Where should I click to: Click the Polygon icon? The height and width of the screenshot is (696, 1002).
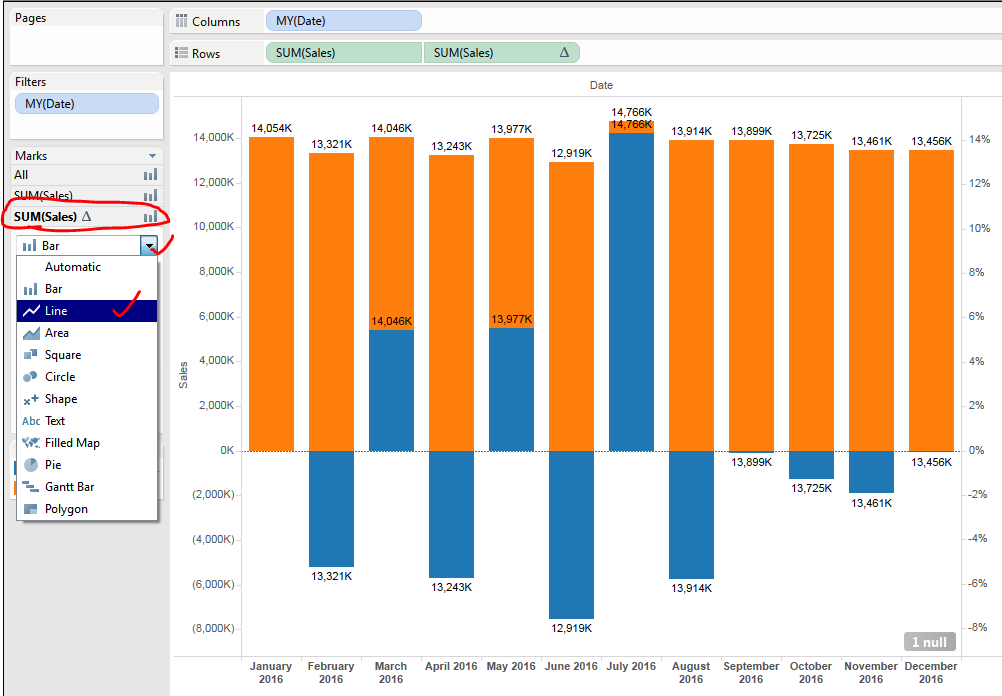(x=30, y=509)
